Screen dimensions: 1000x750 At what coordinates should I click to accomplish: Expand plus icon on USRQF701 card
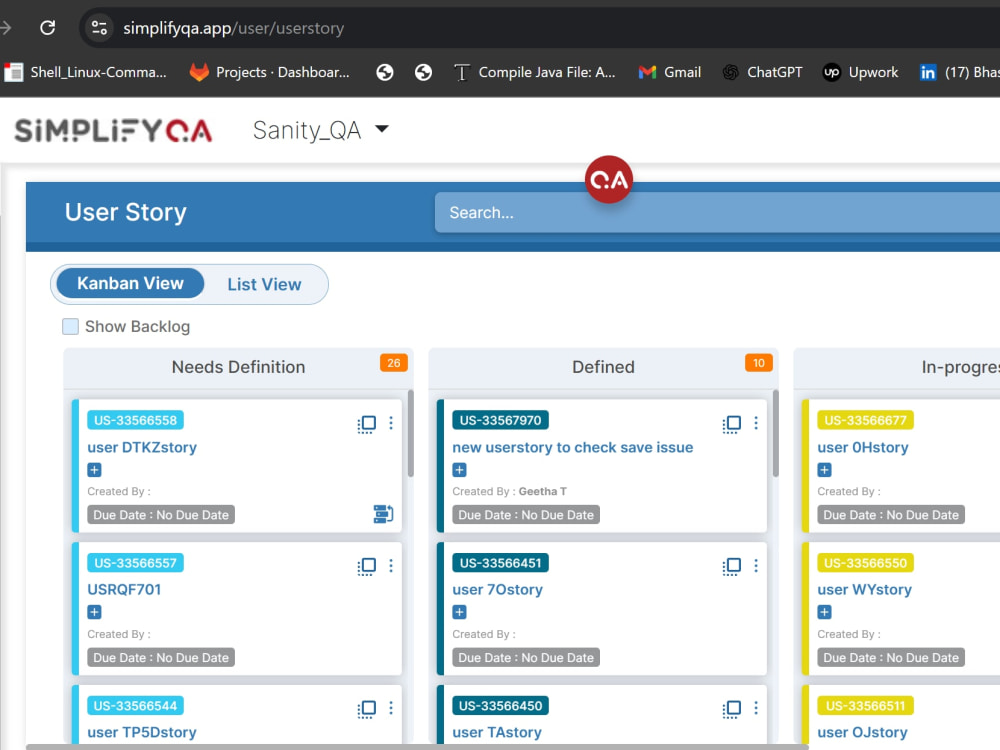pyautogui.click(x=94, y=612)
